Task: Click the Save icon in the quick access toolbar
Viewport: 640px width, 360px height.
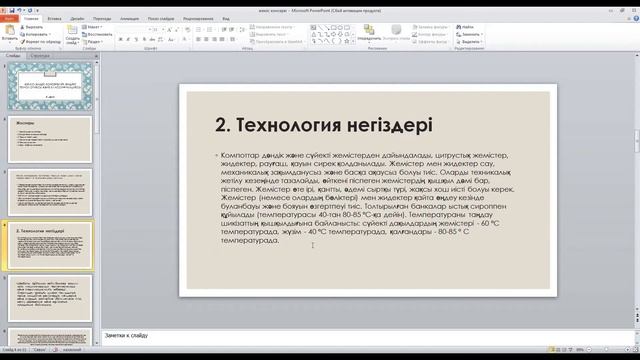Action: click(12, 11)
